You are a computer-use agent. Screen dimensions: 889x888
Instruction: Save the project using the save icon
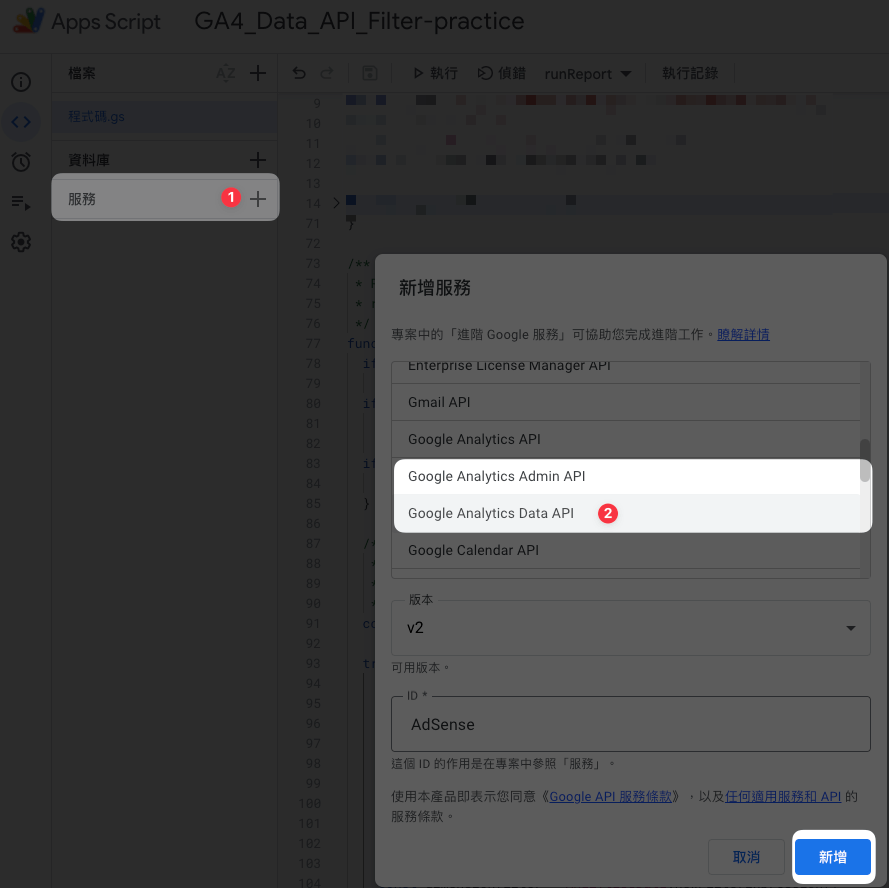(x=369, y=73)
